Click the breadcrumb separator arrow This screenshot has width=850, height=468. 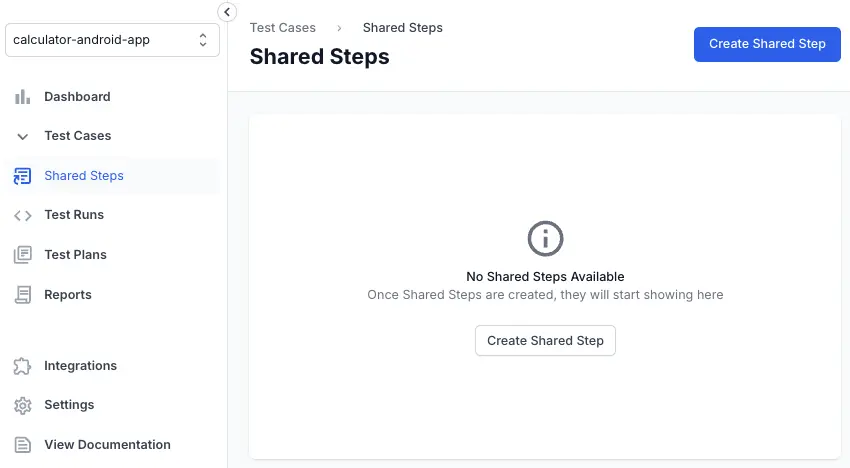339,28
